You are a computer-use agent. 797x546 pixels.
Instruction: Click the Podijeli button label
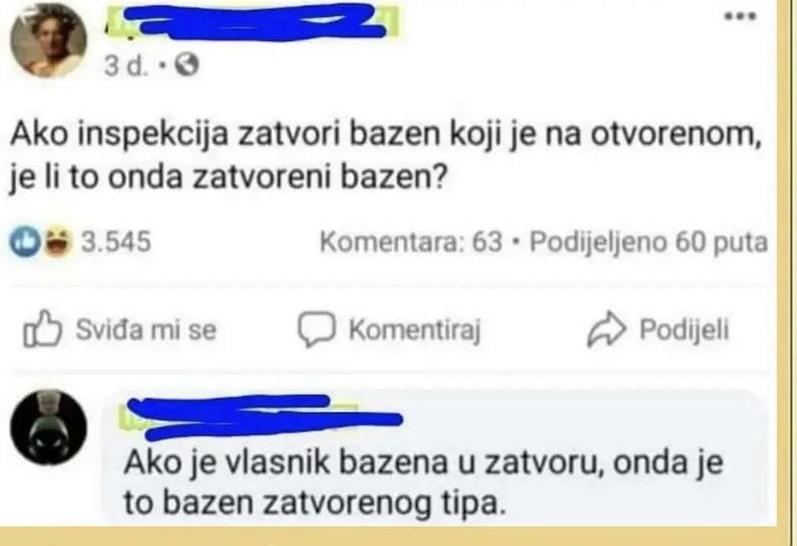point(684,329)
